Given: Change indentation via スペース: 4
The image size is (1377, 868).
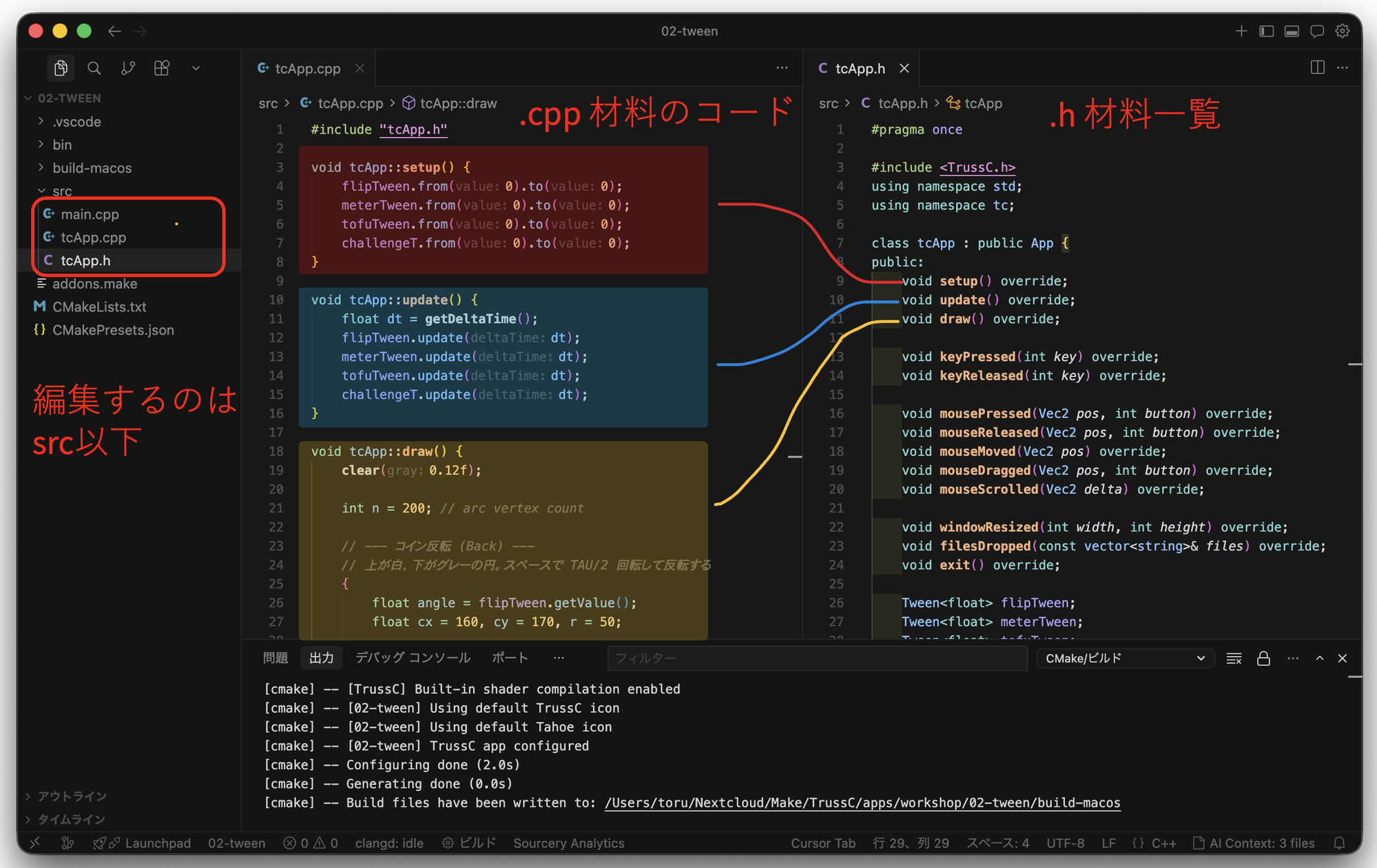Looking at the screenshot, I should (997, 843).
